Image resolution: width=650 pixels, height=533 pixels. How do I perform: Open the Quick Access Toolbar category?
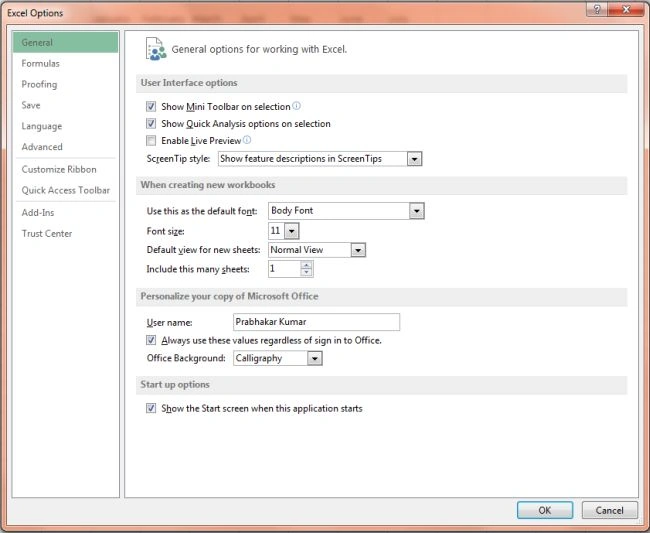(65, 190)
